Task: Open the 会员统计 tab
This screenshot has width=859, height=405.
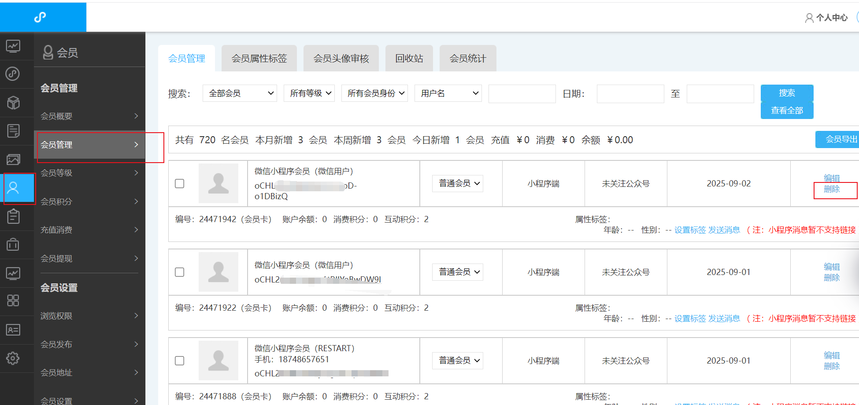Action: (468, 58)
